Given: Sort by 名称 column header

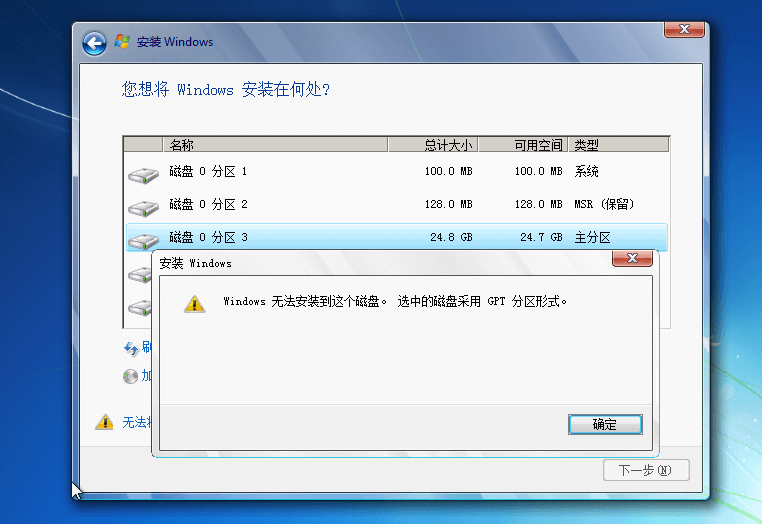Looking at the screenshot, I should [x=275, y=145].
